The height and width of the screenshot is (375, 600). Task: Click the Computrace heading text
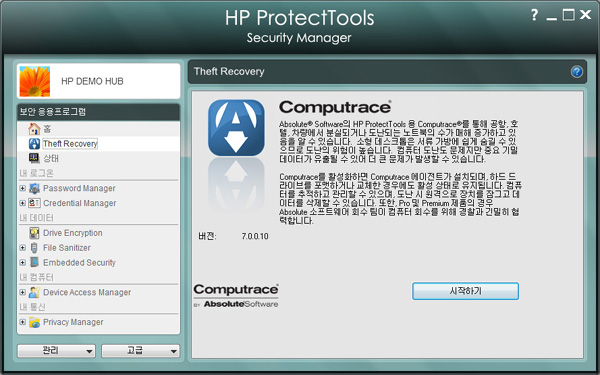click(335, 107)
